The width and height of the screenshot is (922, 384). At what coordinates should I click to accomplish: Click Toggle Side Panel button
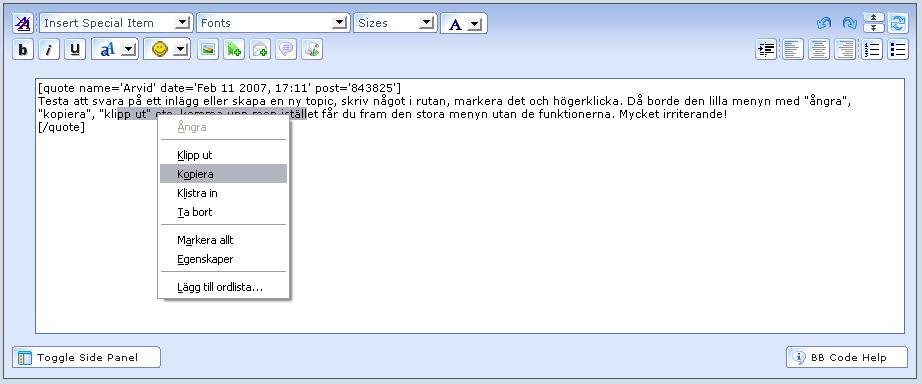coord(86,357)
